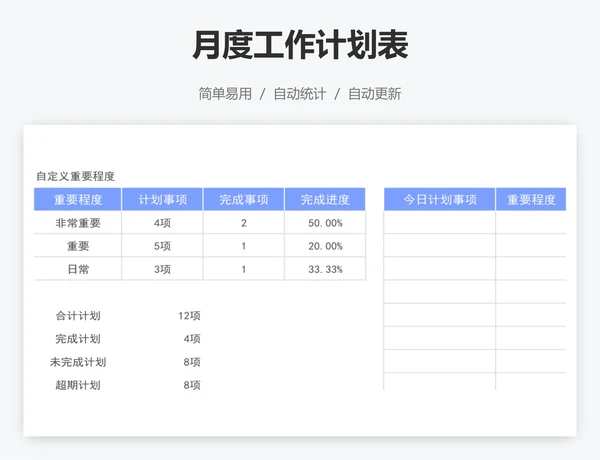Click the 自动统计 subtitle text
Image resolution: width=600 pixels, height=460 pixels.
pyautogui.click(x=300, y=94)
